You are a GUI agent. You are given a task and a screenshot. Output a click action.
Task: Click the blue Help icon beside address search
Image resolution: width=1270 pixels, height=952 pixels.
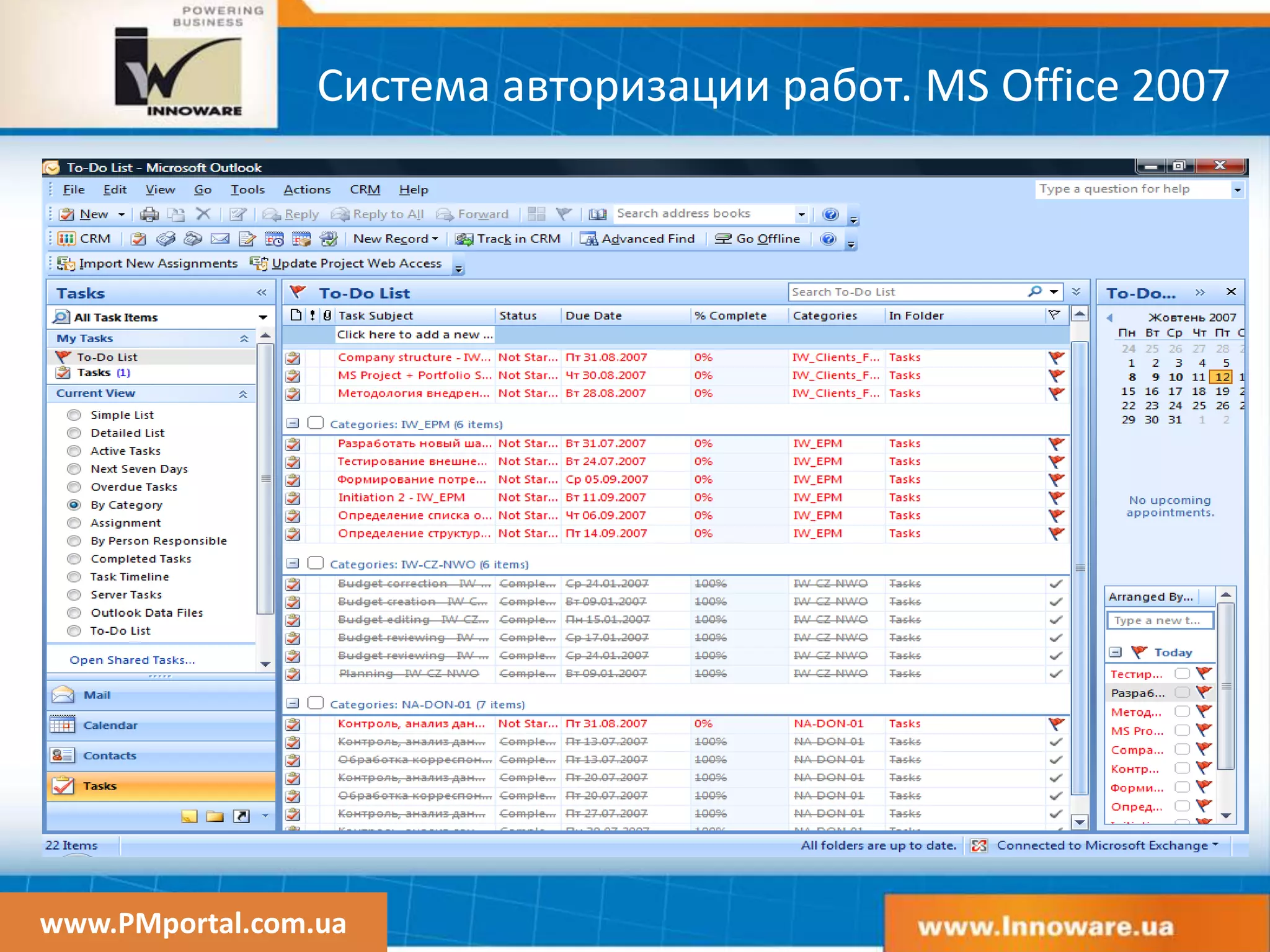830,214
